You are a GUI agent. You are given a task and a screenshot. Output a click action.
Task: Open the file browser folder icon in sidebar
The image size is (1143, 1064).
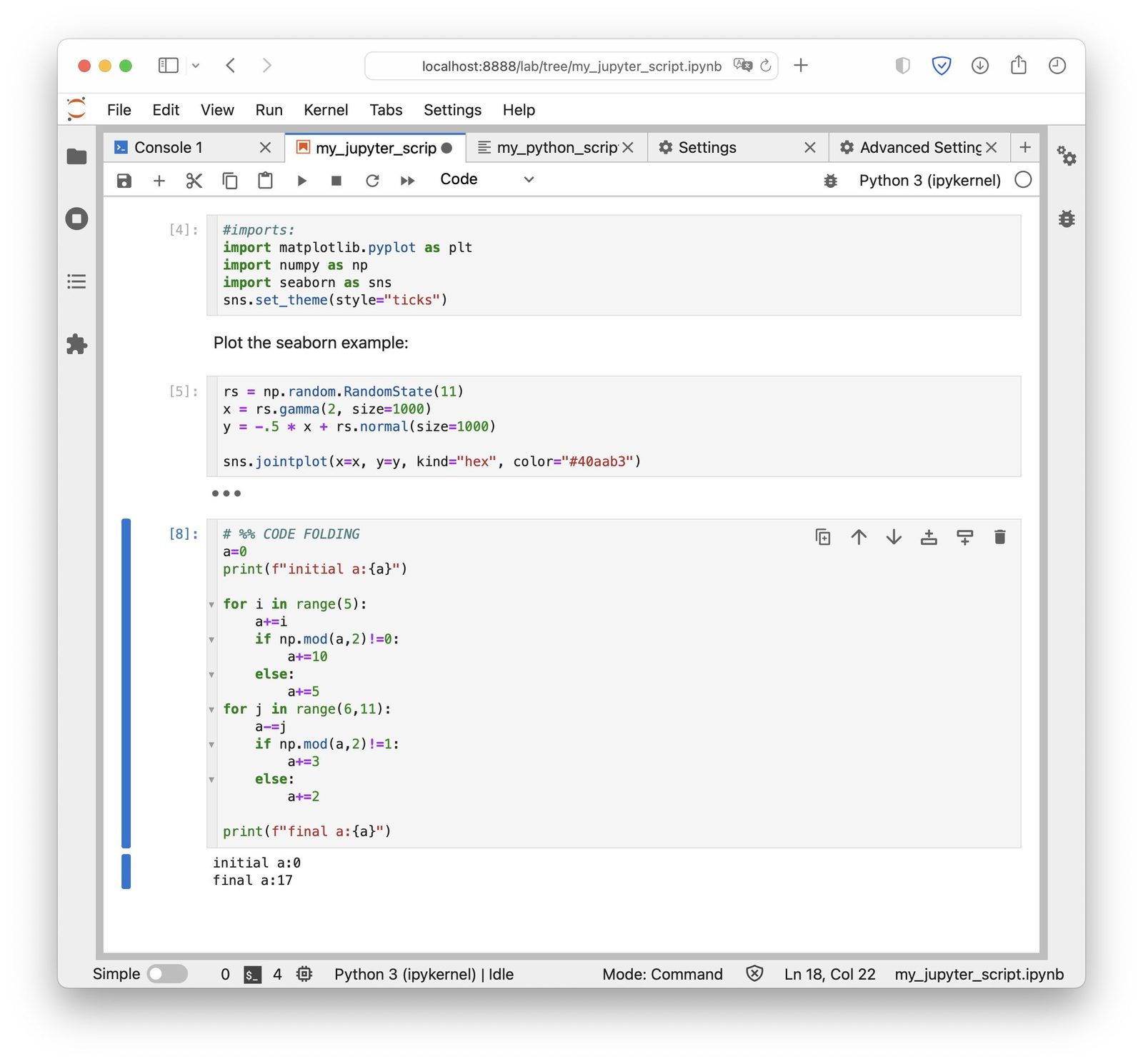pyautogui.click(x=76, y=156)
